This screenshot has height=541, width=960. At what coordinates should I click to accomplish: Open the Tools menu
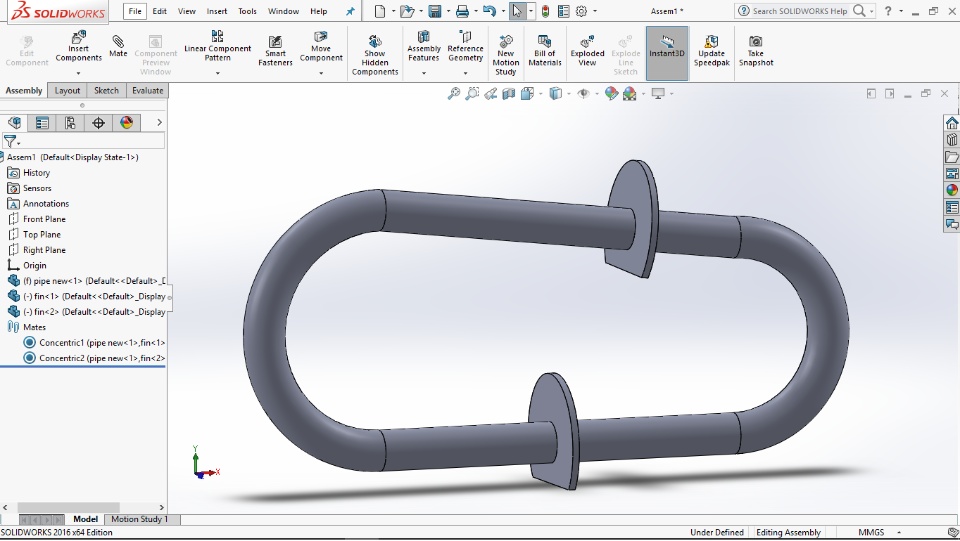click(x=247, y=11)
